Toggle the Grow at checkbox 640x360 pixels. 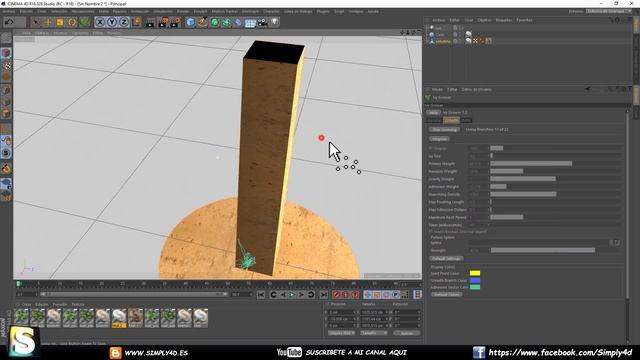[431, 148]
